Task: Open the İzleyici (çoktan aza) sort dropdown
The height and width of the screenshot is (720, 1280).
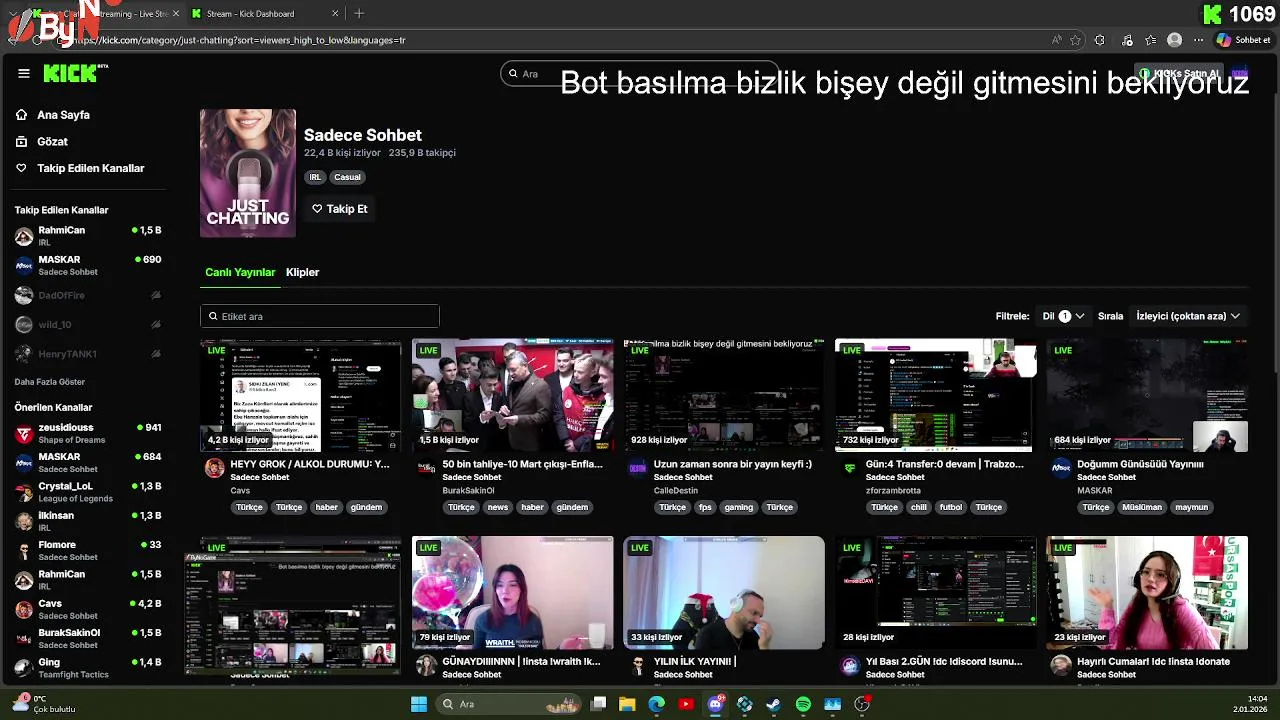Action: (1188, 316)
